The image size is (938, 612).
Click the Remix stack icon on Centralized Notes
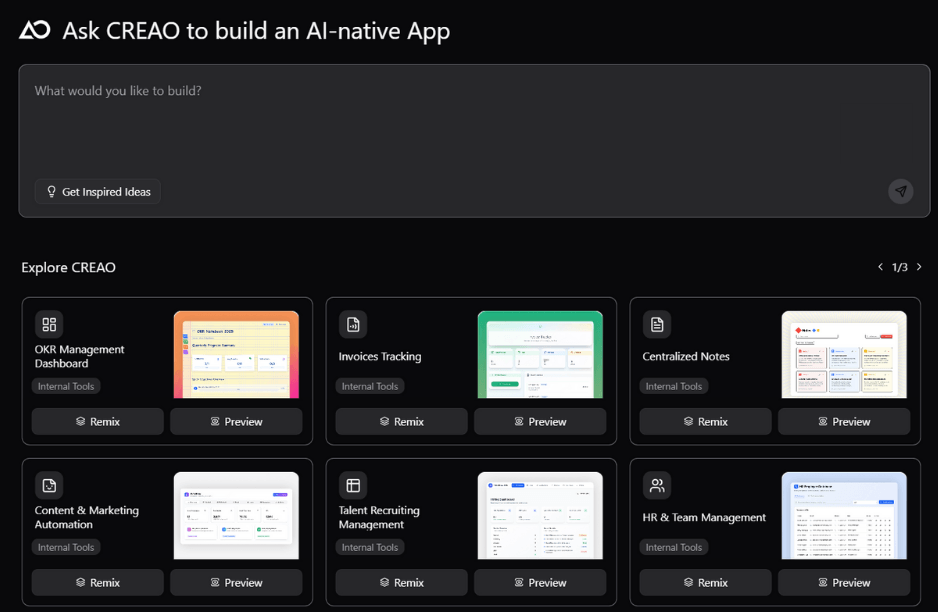(689, 421)
